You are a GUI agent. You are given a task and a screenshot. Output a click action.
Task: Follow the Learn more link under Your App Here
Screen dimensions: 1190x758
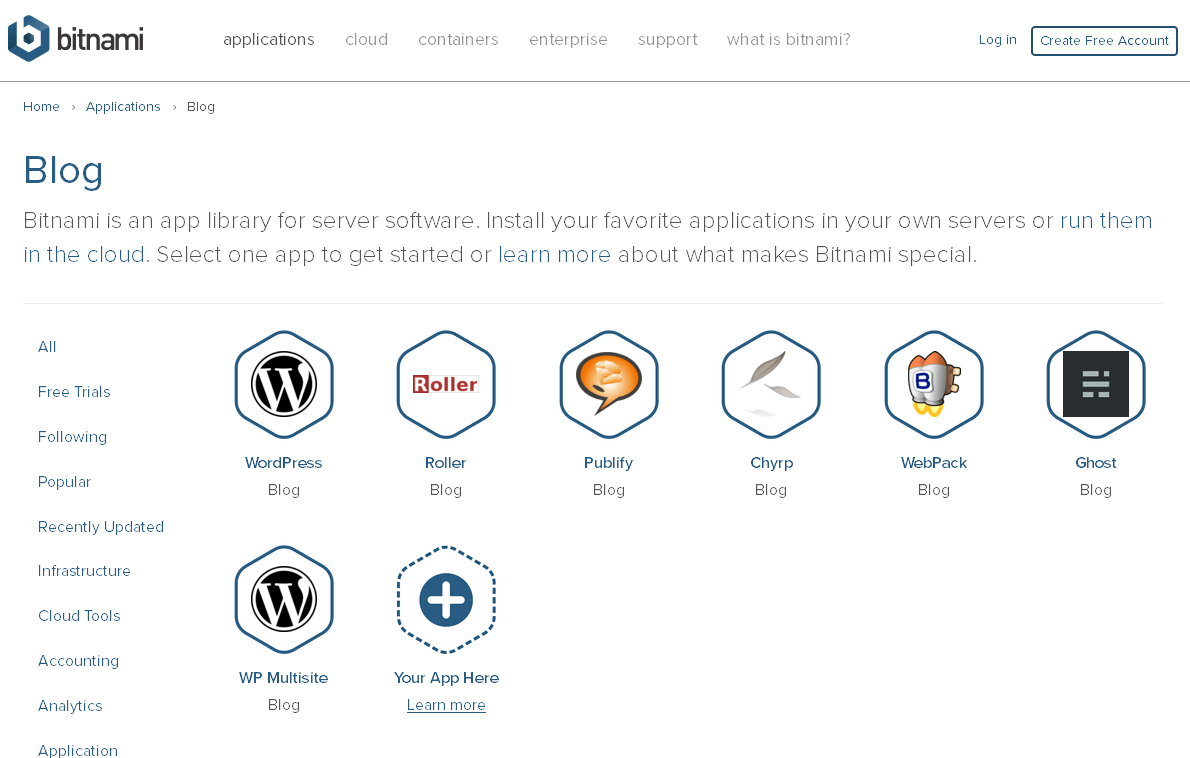pos(446,705)
